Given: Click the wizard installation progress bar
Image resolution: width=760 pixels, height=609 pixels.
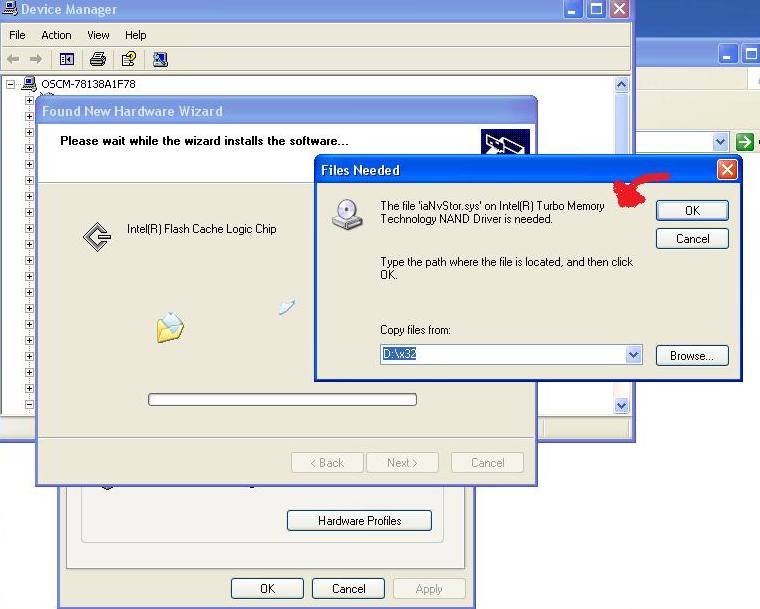Looking at the screenshot, I should (x=282, y=400).
